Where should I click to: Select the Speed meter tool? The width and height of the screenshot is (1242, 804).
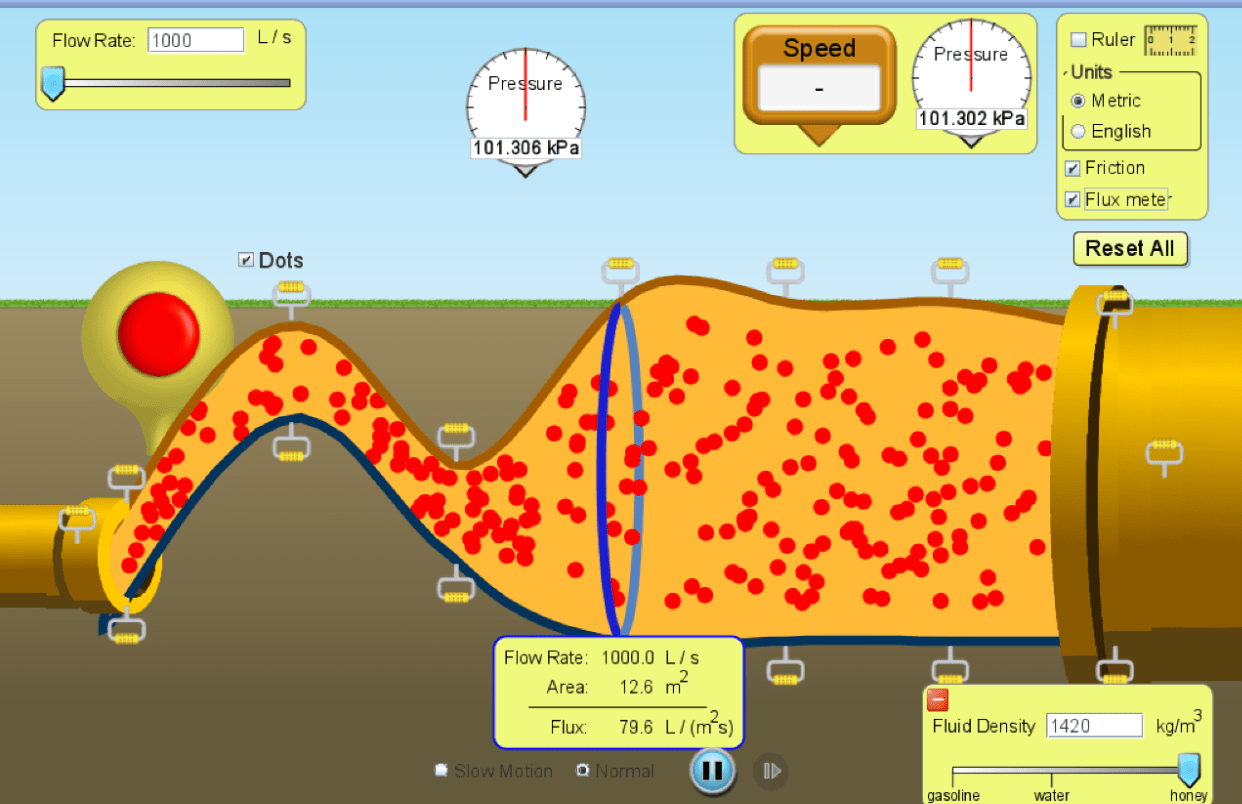click(x=819, y=76)
